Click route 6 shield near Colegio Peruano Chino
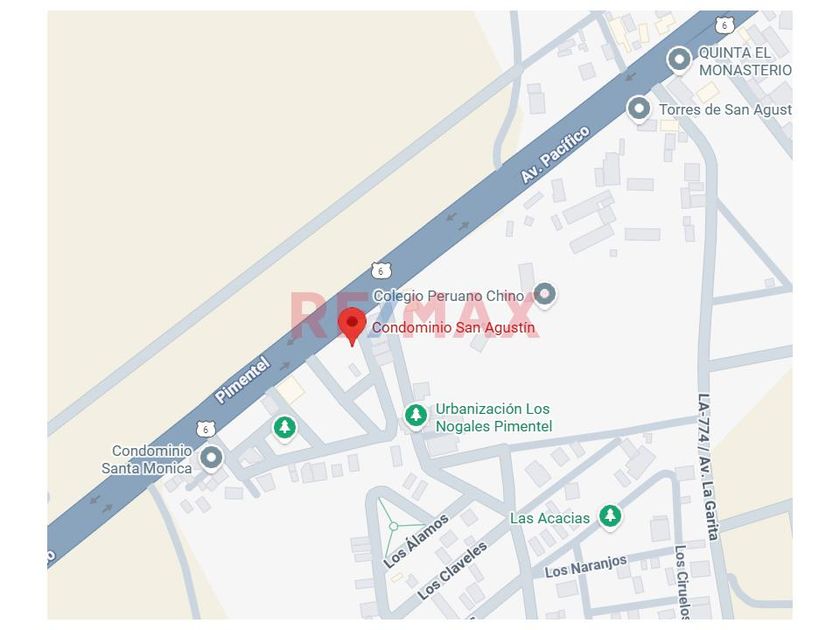The width and height of the screenshot is (840, 630). click(x=381, y=271)
